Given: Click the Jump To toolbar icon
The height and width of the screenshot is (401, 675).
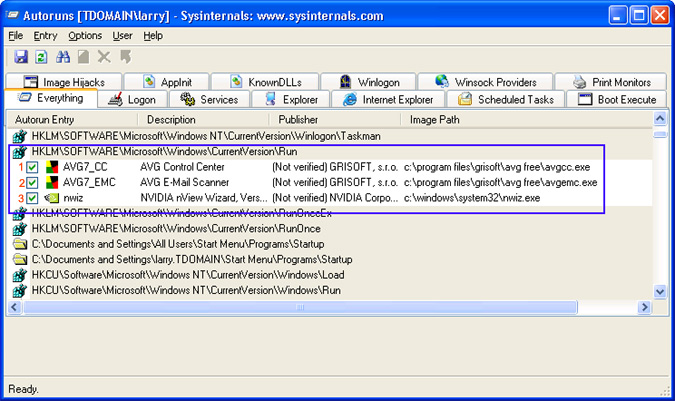Looking at the screenshot, I should [126, 57].
